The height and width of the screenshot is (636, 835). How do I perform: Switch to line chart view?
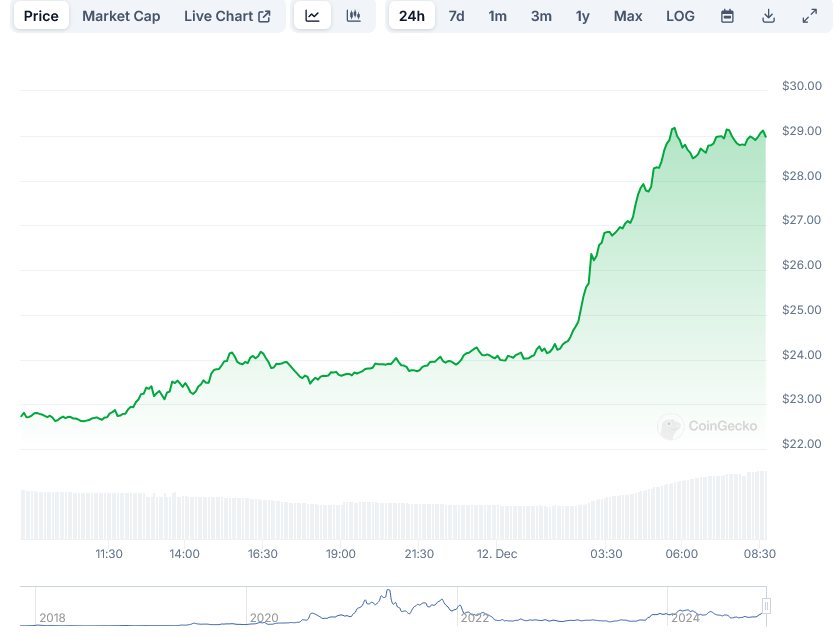point(312,16)
